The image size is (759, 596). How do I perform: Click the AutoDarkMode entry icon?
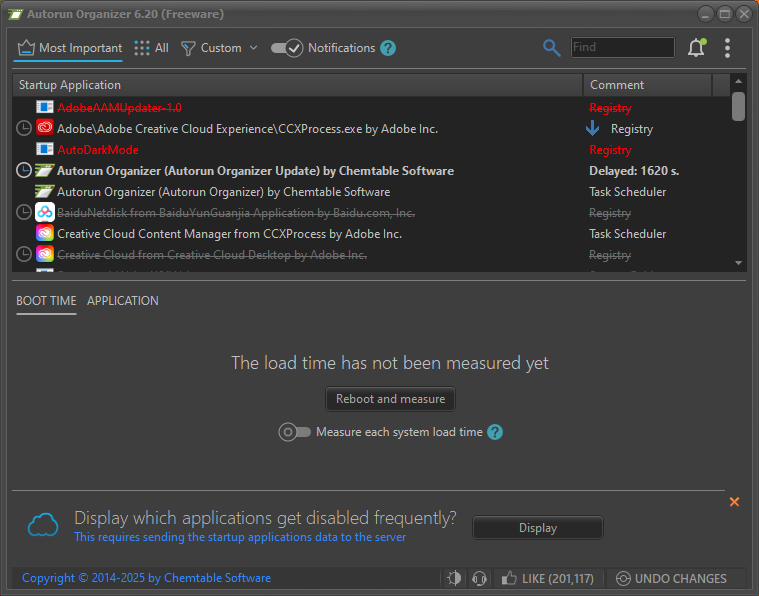[45, 149]
